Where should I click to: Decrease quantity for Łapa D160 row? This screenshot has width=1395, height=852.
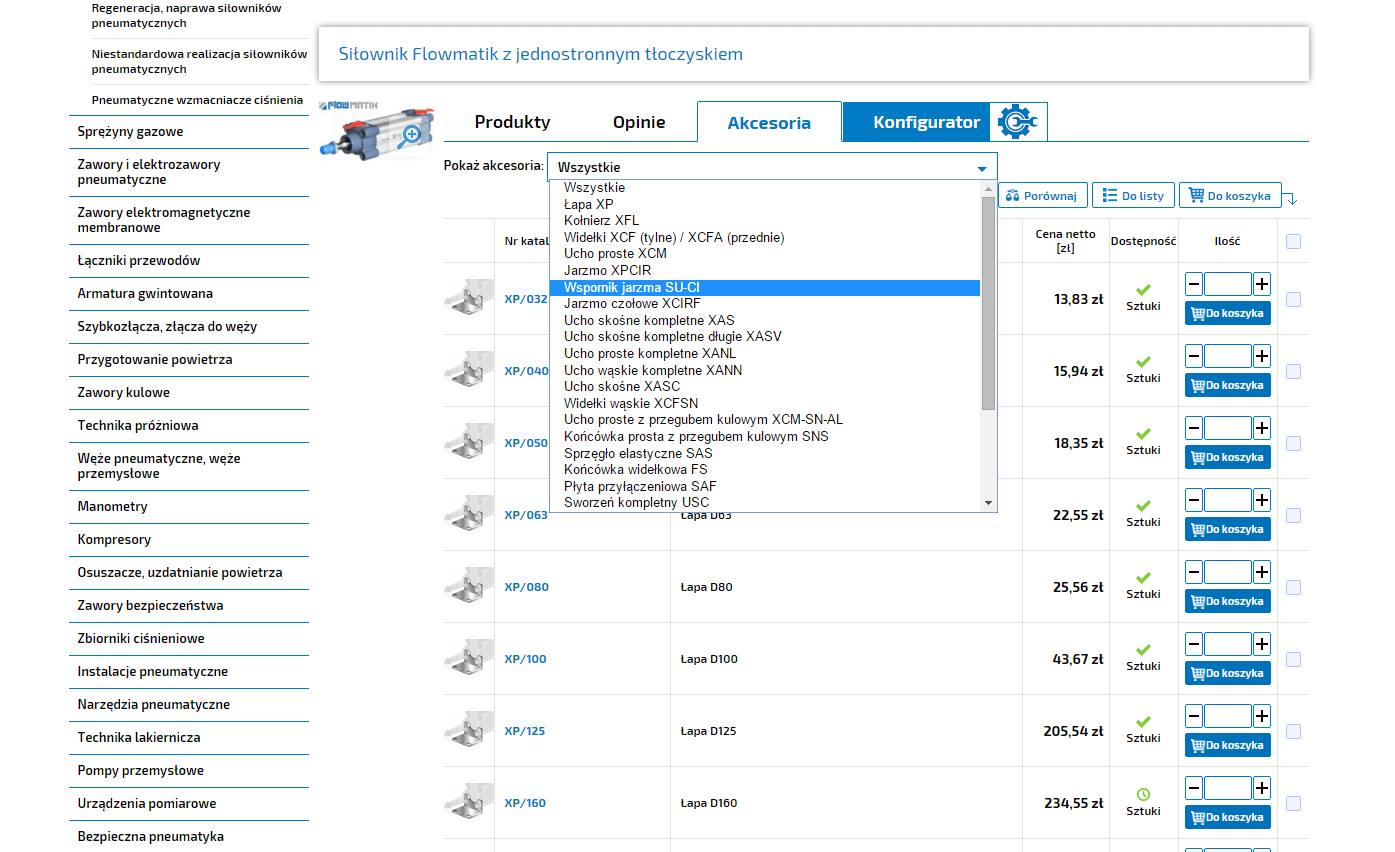(1194, 788)
